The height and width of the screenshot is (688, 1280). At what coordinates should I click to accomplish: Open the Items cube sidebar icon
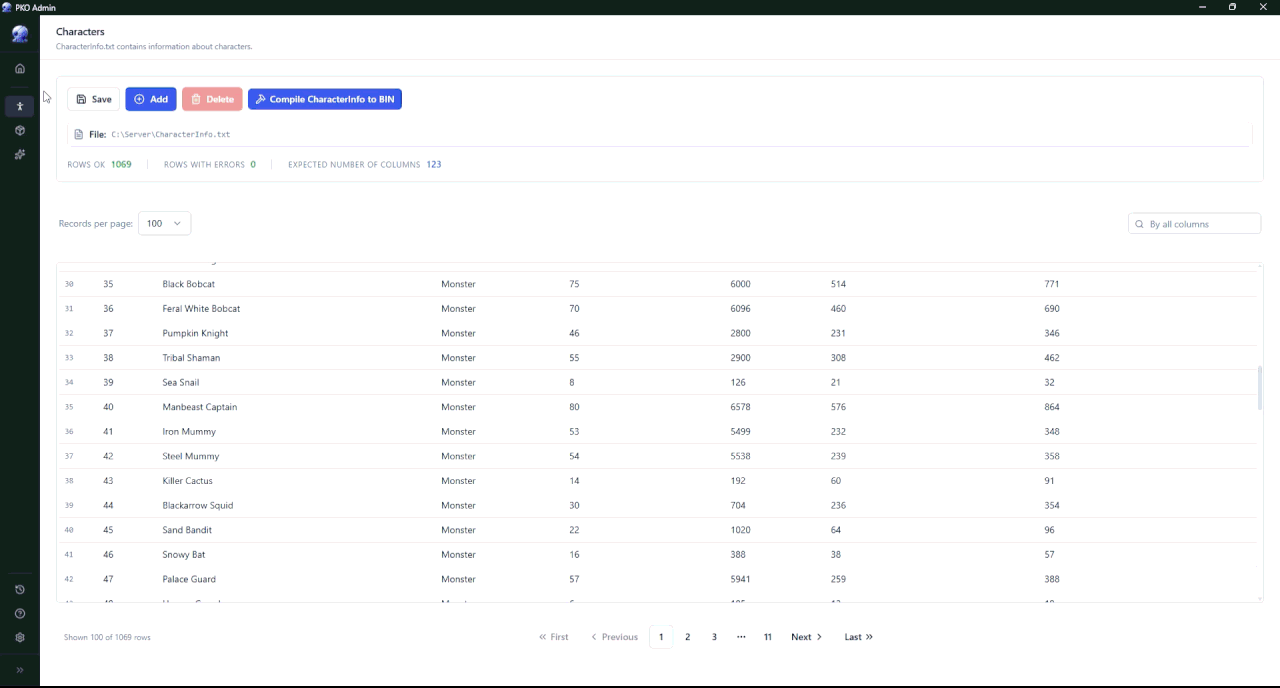[x=20, y=130]
